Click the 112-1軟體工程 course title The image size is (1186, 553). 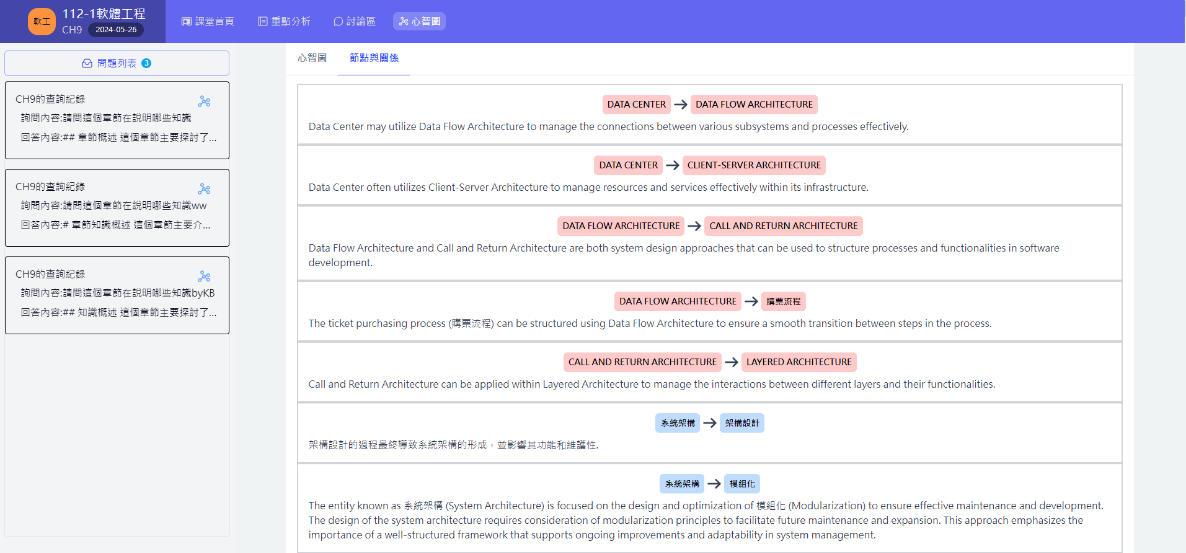[x=104, y=14]
